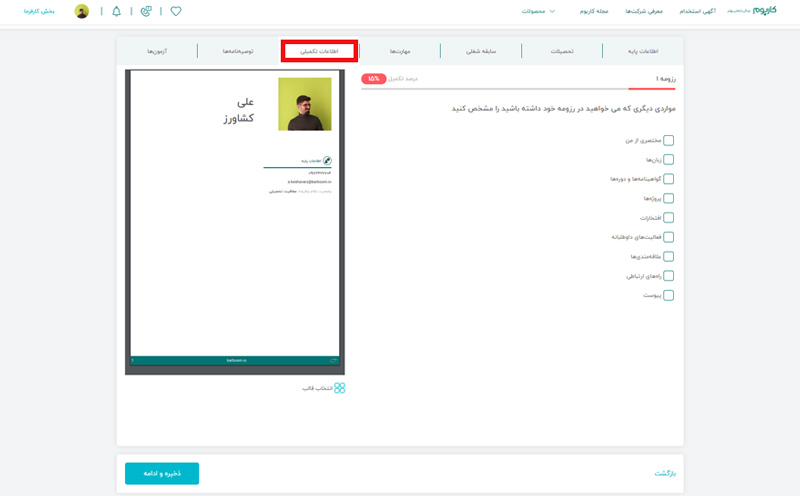Click the email address in resume preview
The width and height of the screenshot is (800, 496).
(309, 182)
